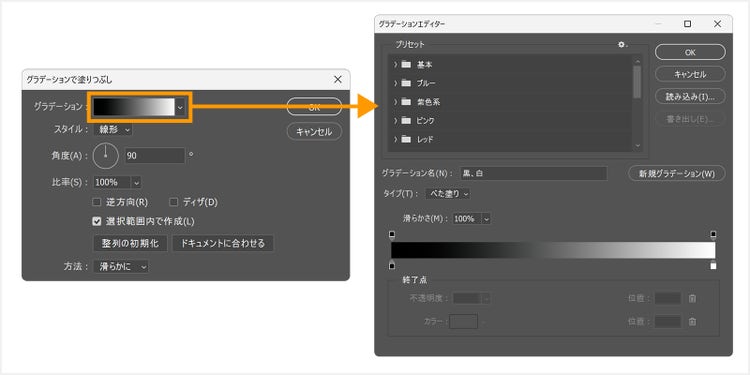Expand the 紫色系 preset folder
This screenshot has width=750, height=375.
click(396, 102)
